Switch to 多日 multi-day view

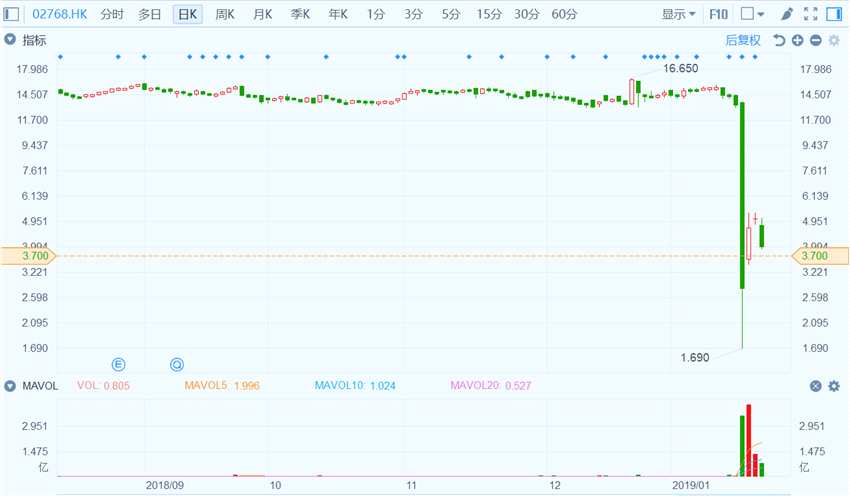tap(149, 14)
